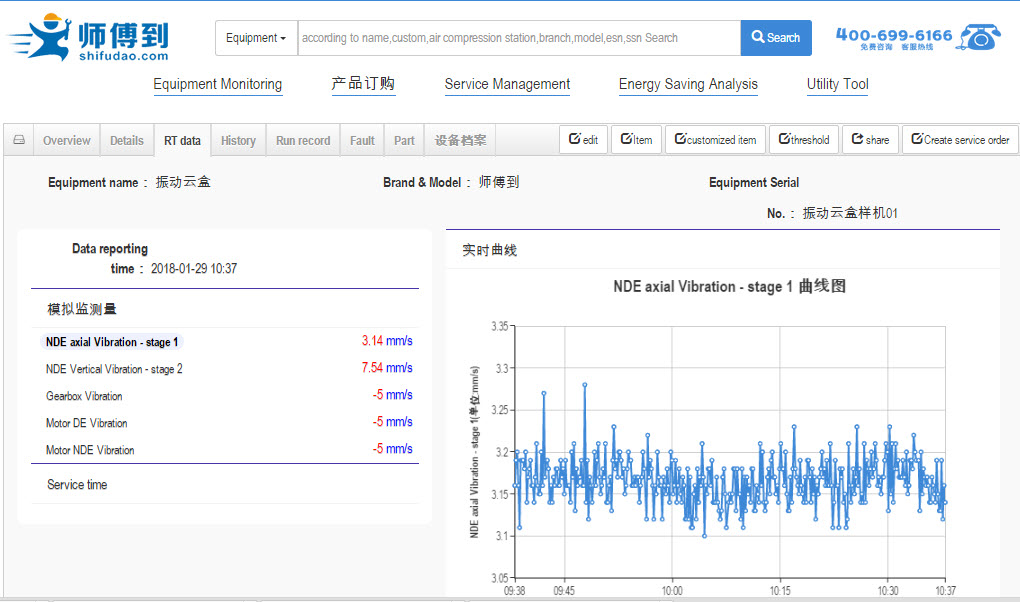Viewport: 1020px width, 602px height.
Task: Open Service Management menu
Action: coord(507,85)
